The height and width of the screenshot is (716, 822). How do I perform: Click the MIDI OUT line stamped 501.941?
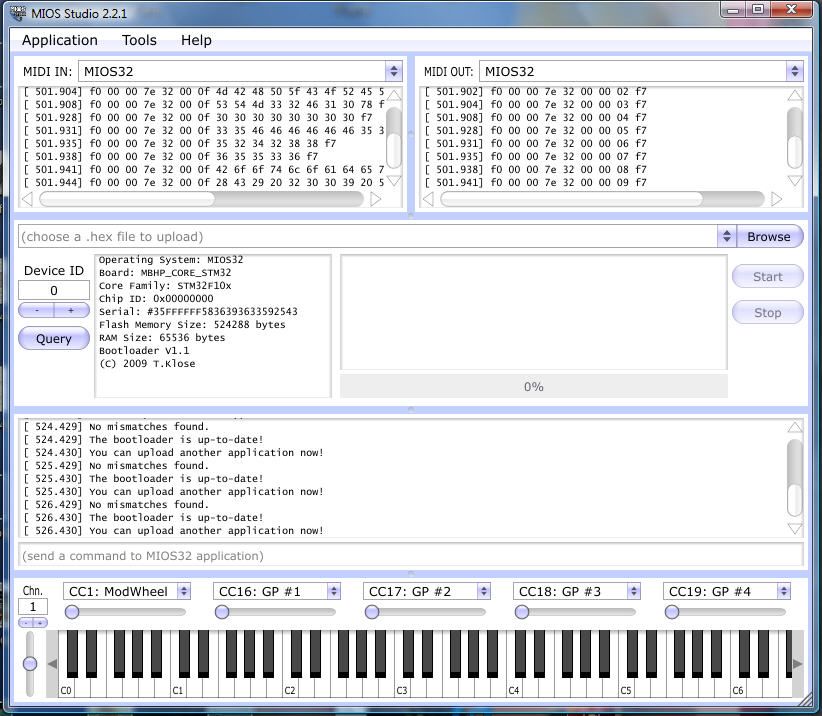click(x=536, y=182)
